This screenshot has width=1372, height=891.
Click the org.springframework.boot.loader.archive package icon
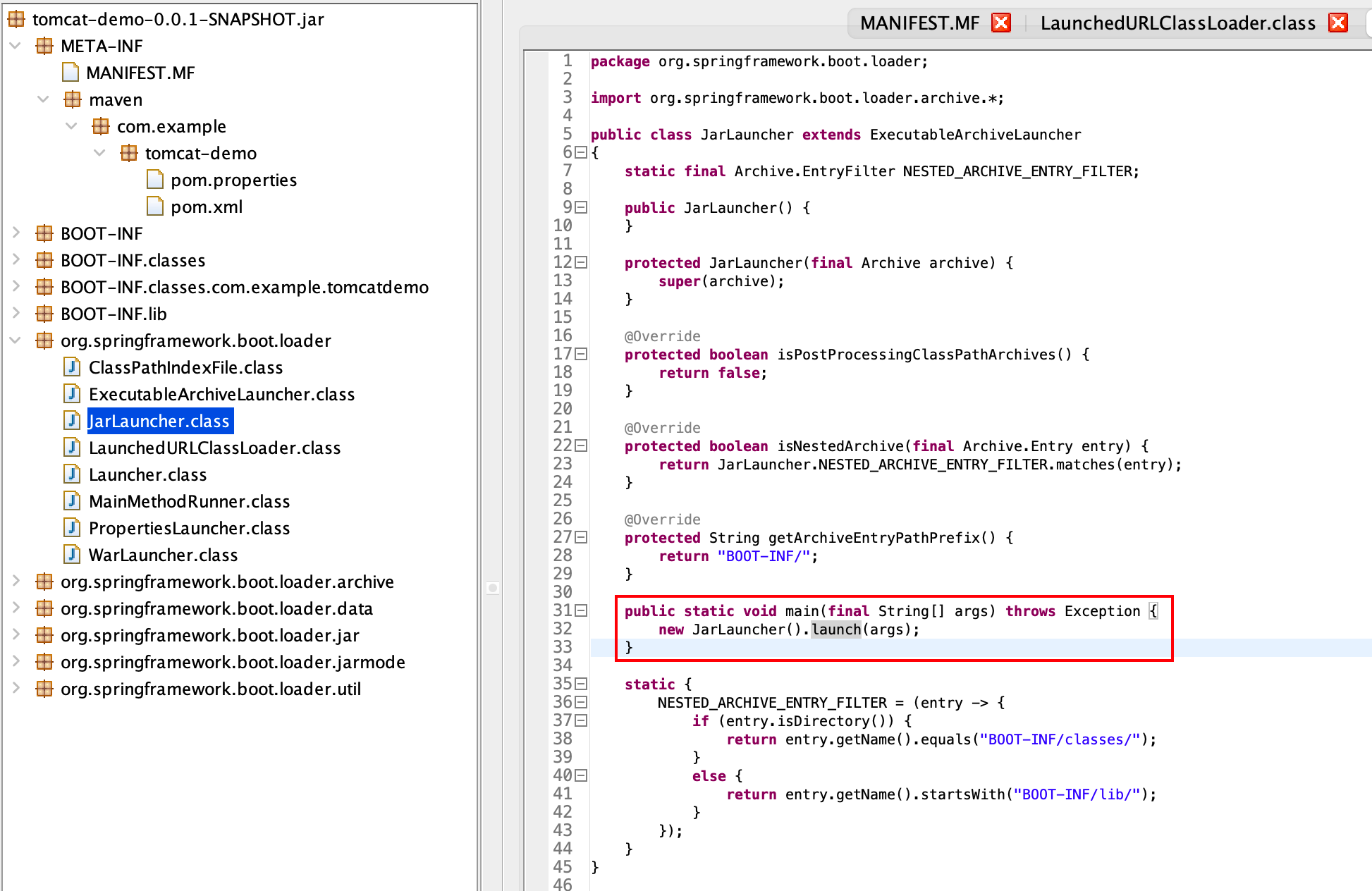(x=44, y=582)
